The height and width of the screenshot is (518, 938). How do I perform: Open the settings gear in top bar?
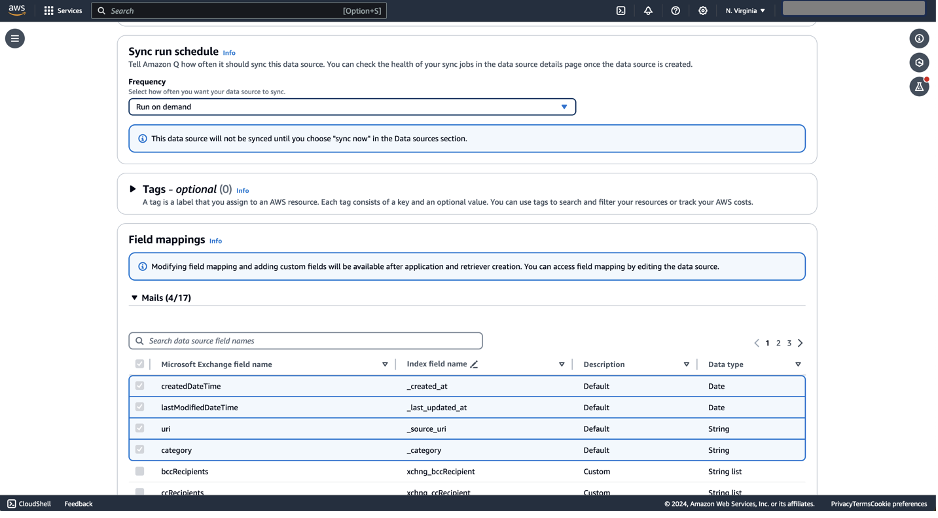click(x=704, y=11)
